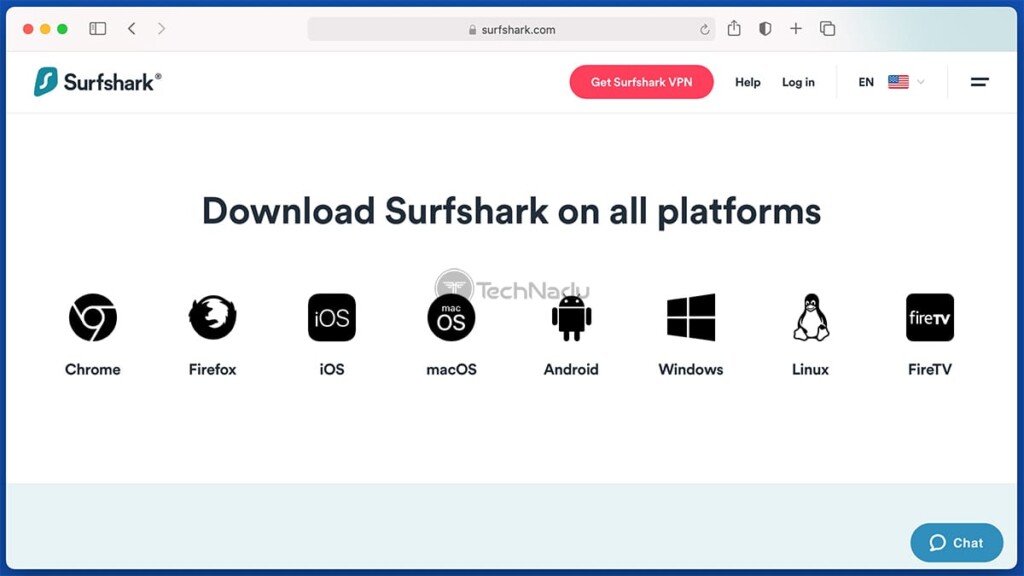Click the fireTV platform icon

coord(930,317)
